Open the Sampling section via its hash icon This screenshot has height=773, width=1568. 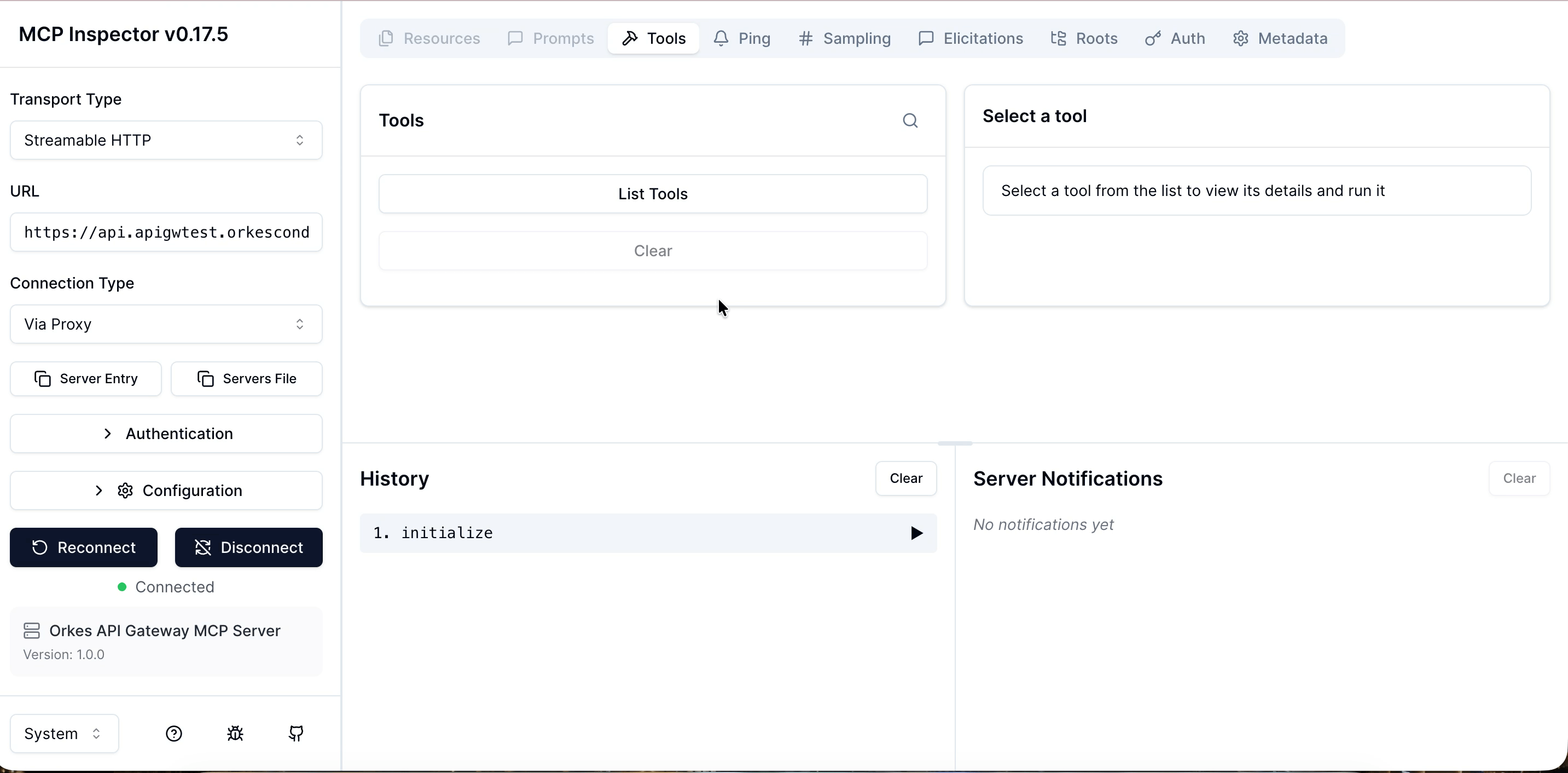(x=805, y=38)
